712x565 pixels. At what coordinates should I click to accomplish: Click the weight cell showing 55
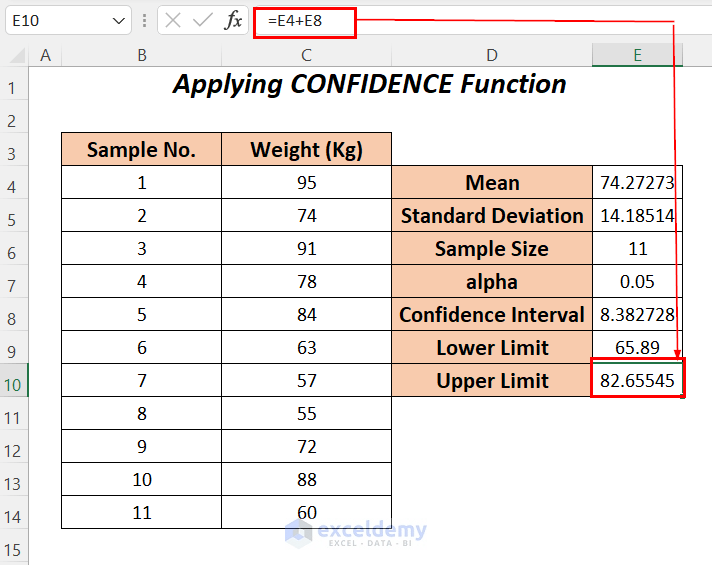pyautogui.click(x=307, y=413)
